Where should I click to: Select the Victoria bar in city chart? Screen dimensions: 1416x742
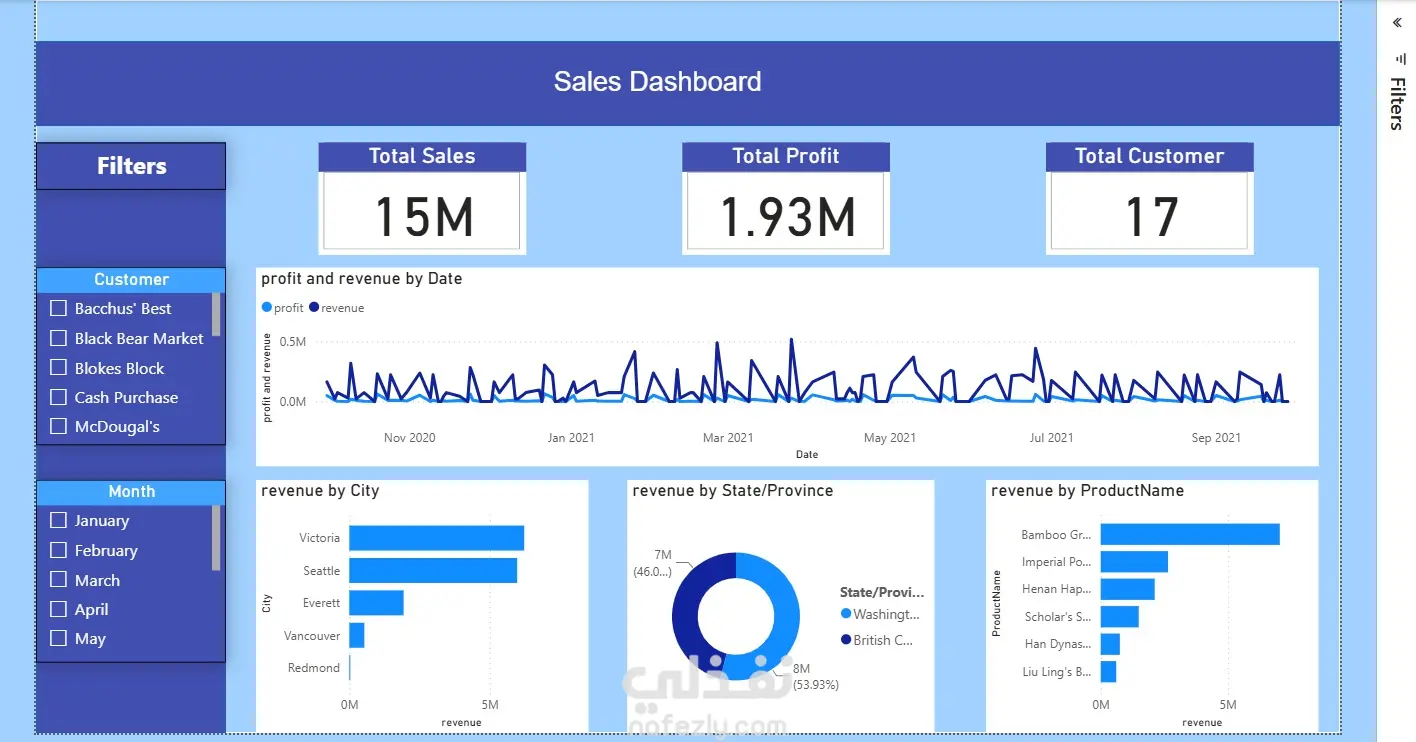click(436, 538)
